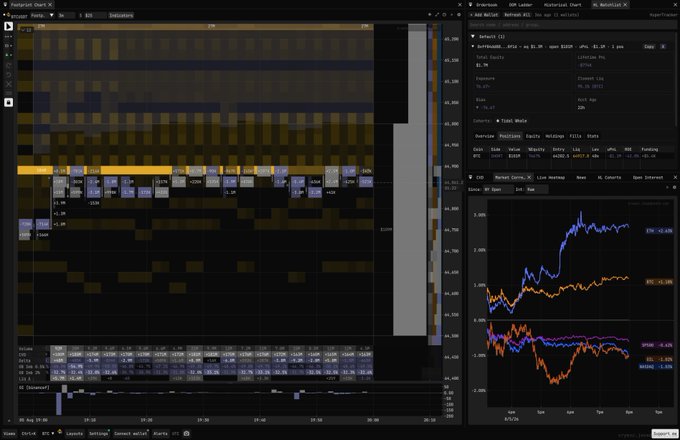
Task: Click the BTC position row coin cell
Action: 477,156
